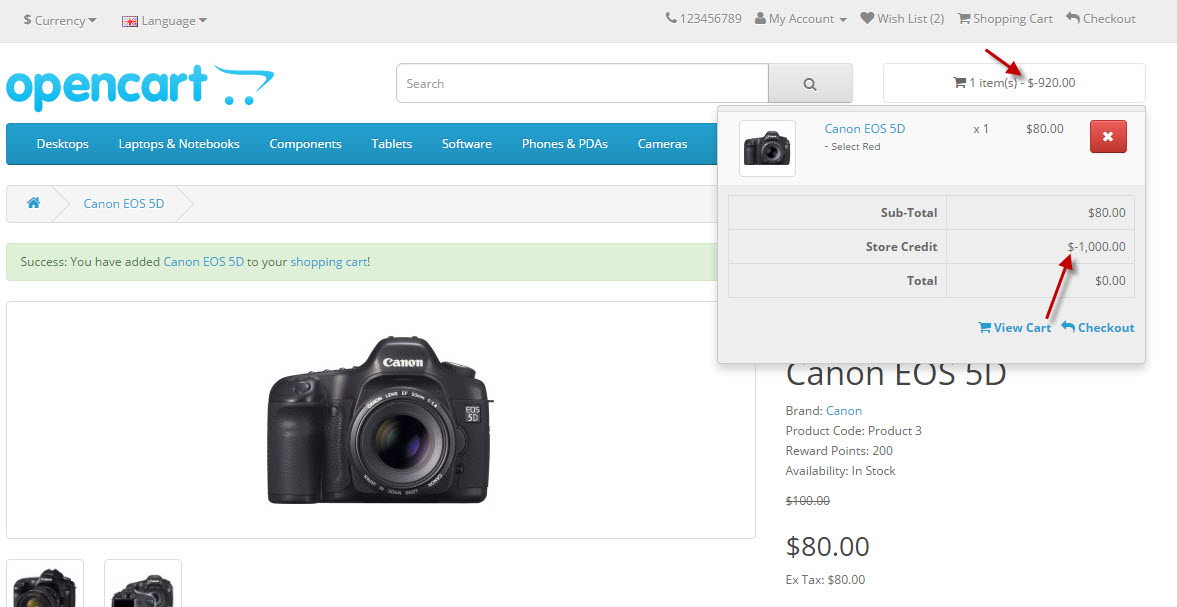Click the Ex Tax: $80.00 text
This screenshot has height=607, width=1177.
tap(825, 579)
